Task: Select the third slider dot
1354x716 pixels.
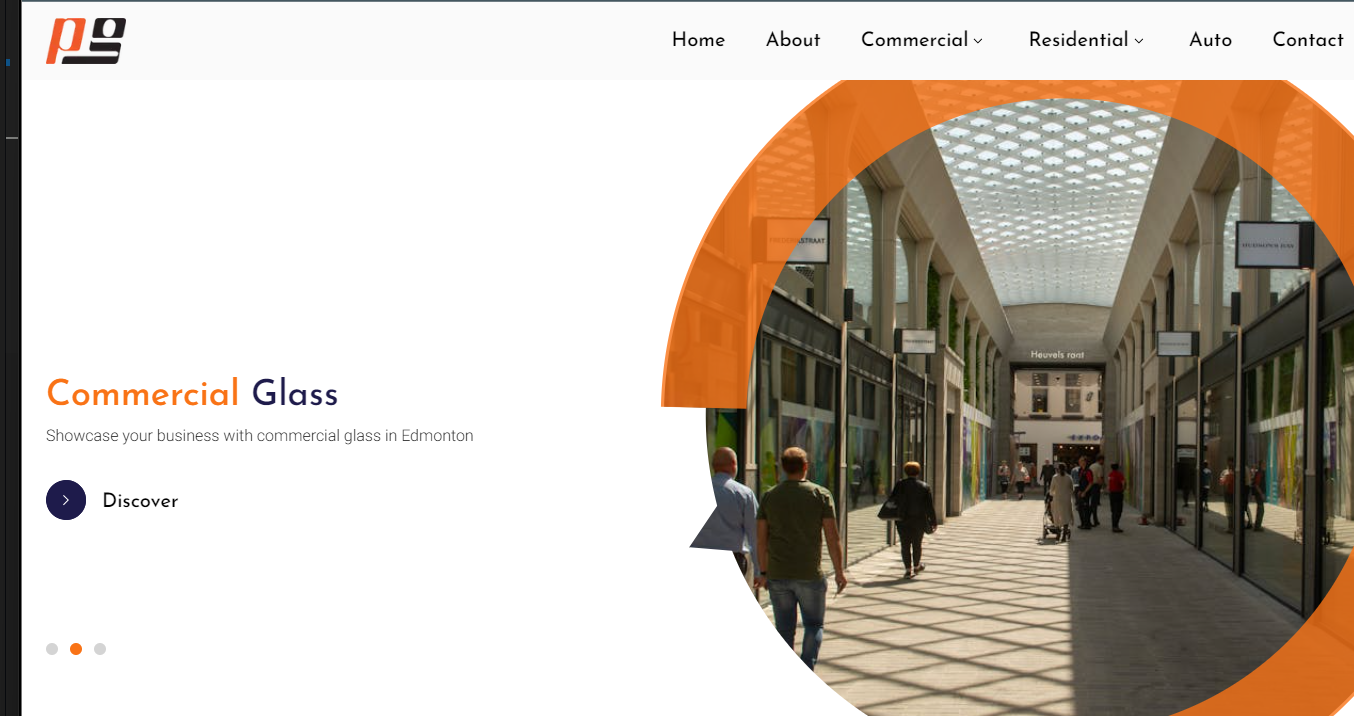Action: tap(100, 649)
